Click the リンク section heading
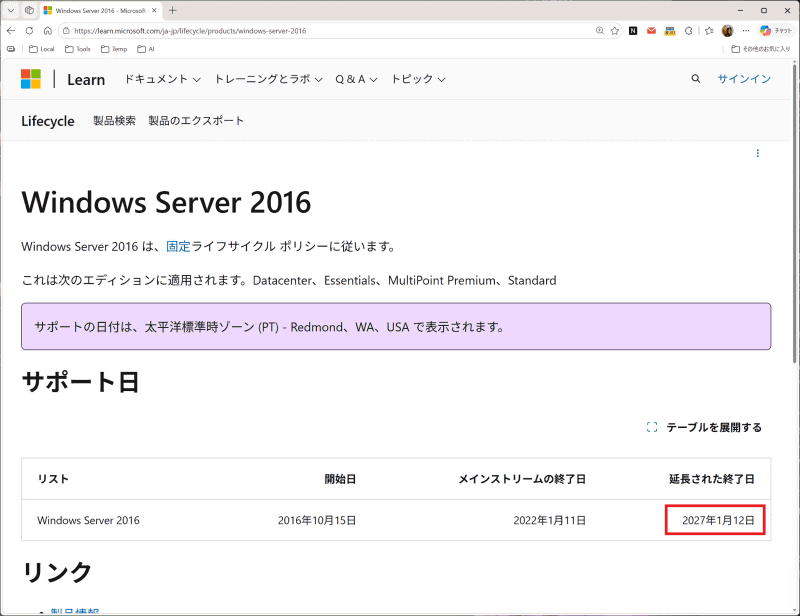The height and width of the screenshot is (616, 800). [x=57, y=572]
